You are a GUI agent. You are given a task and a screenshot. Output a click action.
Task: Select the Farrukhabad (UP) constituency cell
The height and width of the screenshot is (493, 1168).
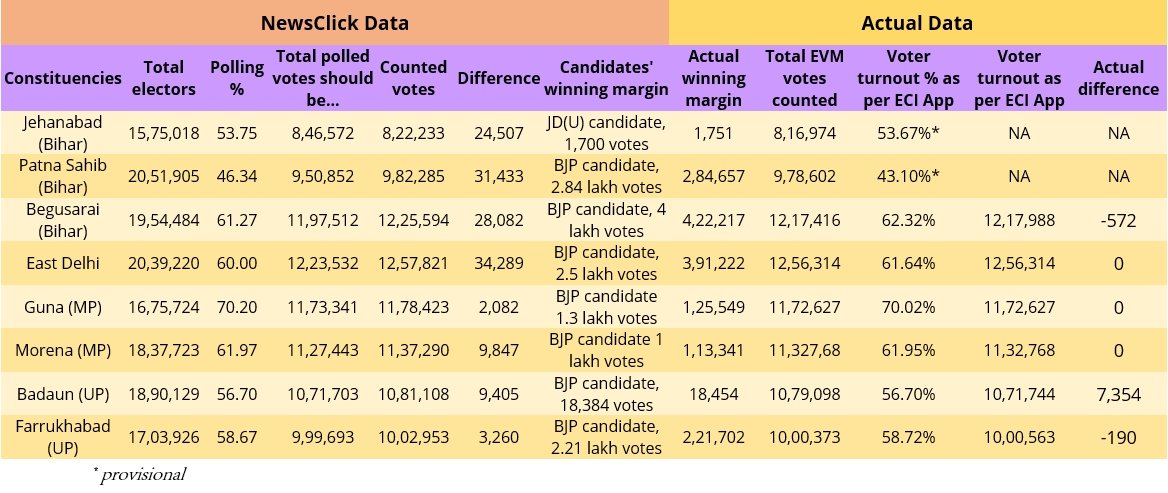click(63, 436)
